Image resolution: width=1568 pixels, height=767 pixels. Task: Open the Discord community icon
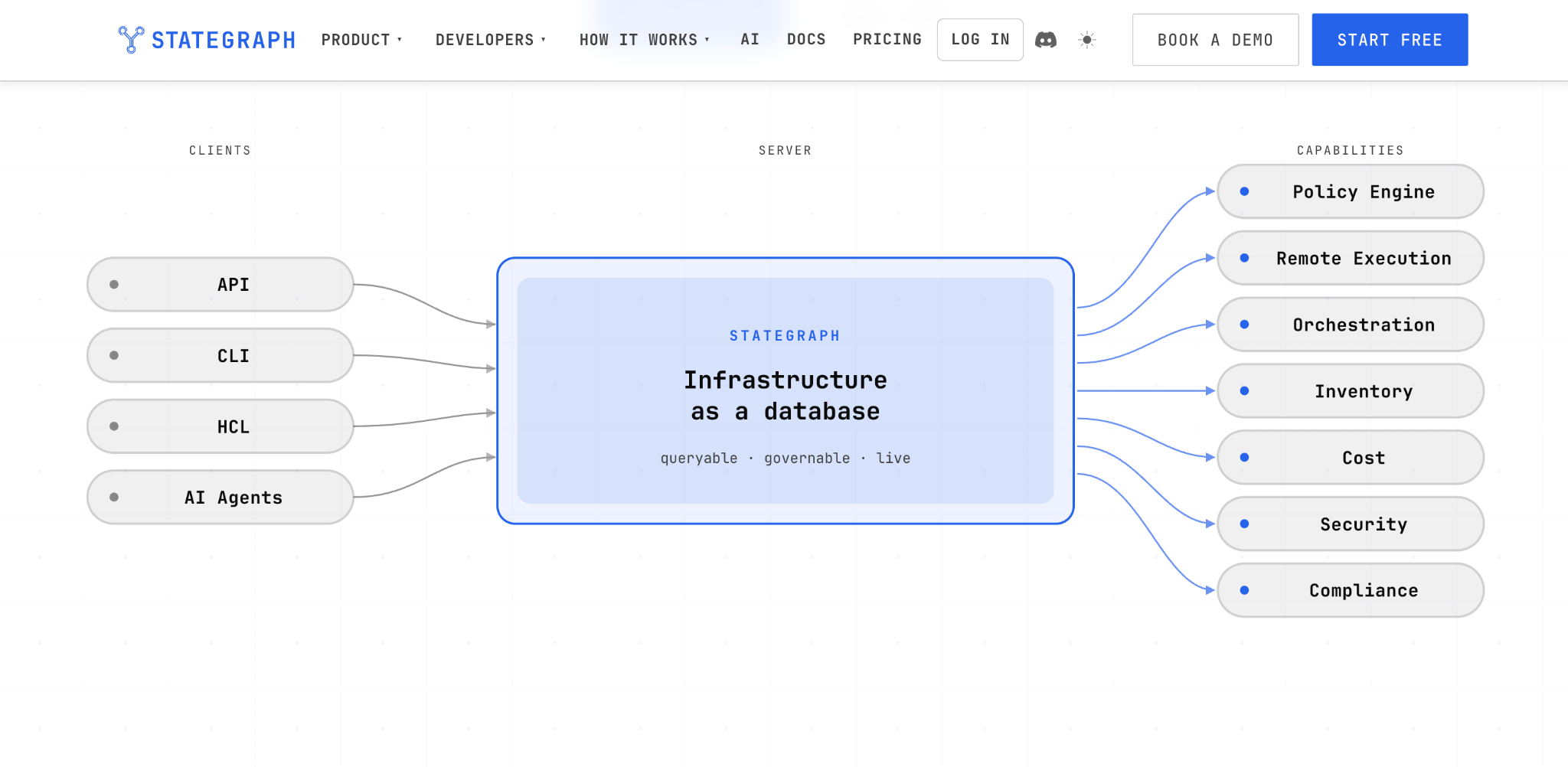coord(1046,40)
